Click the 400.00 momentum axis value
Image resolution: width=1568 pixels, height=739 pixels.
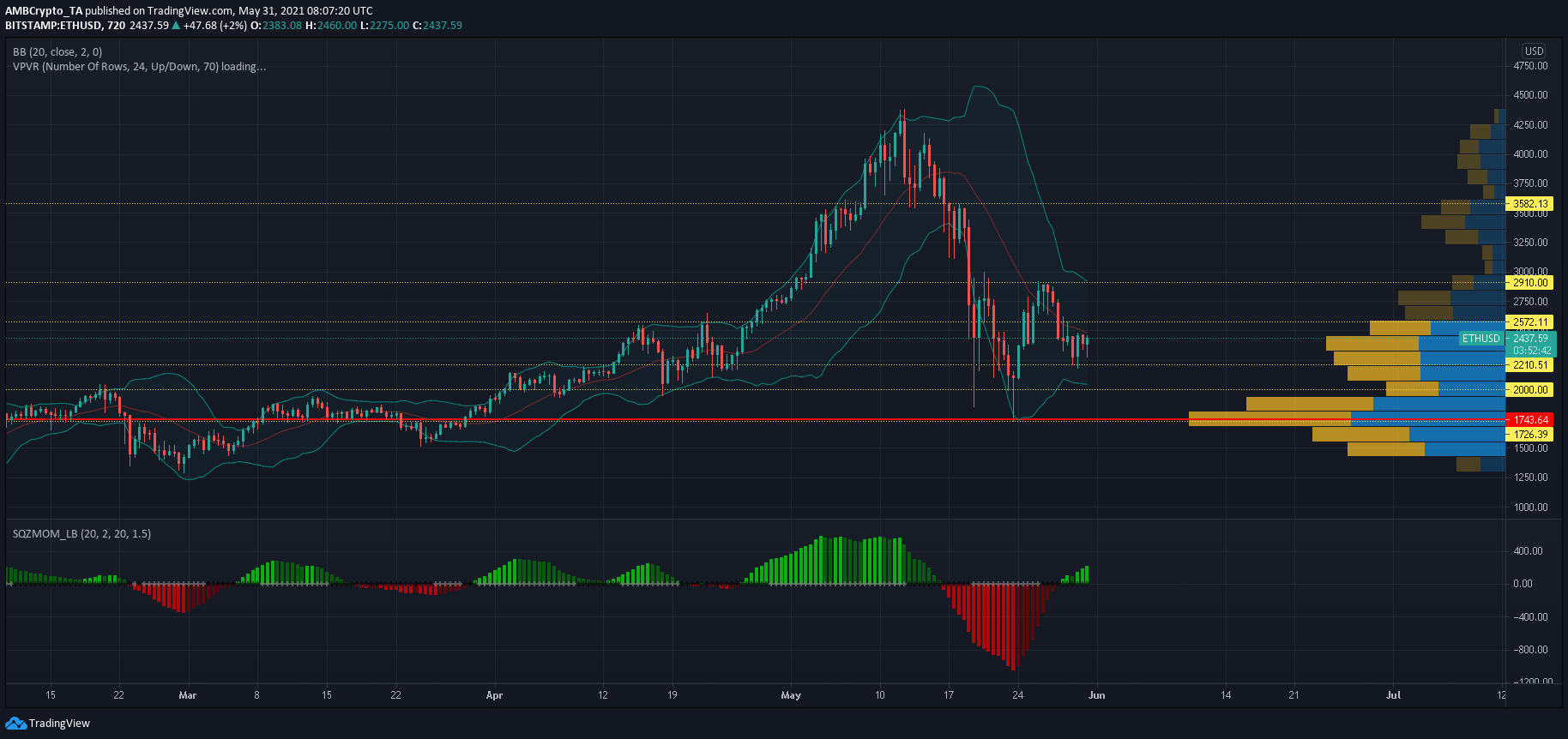click(1528, 551)
